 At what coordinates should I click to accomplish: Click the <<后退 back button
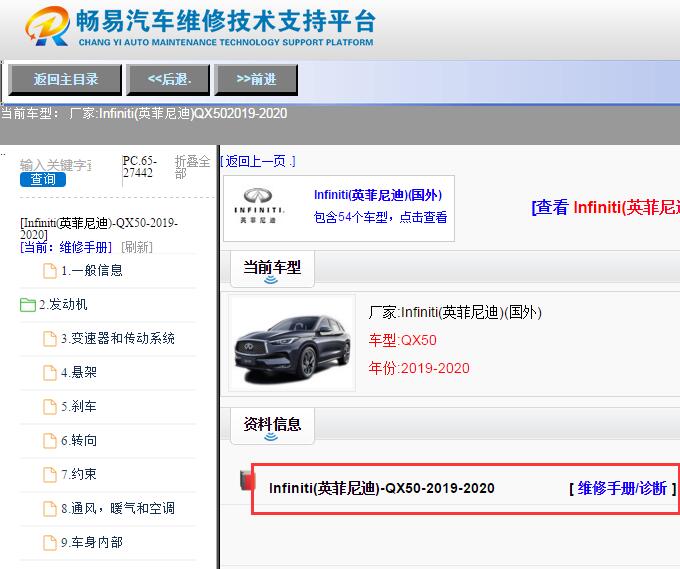[x=168, y=79]
